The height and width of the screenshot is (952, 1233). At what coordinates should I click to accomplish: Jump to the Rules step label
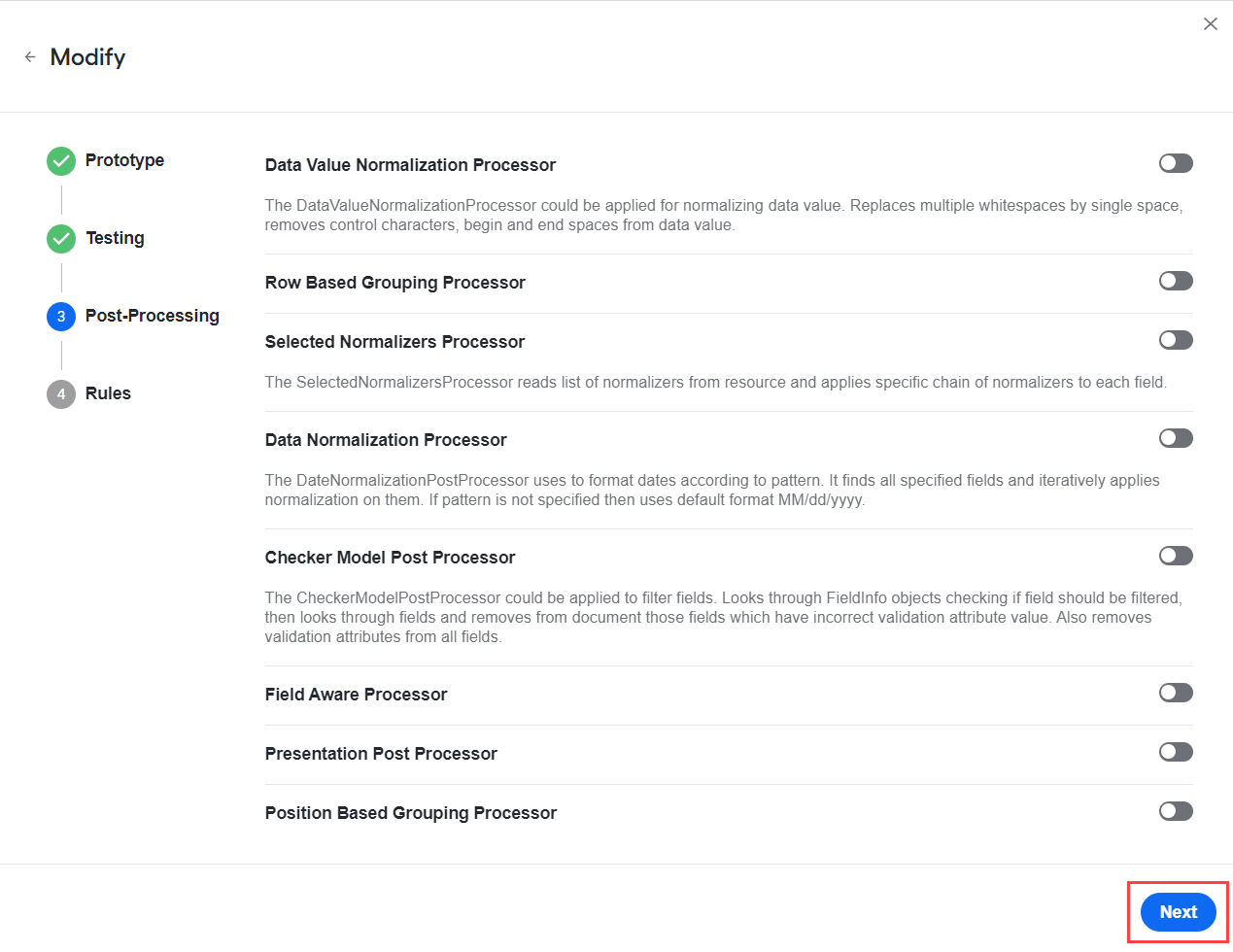(x=108, y=393)
